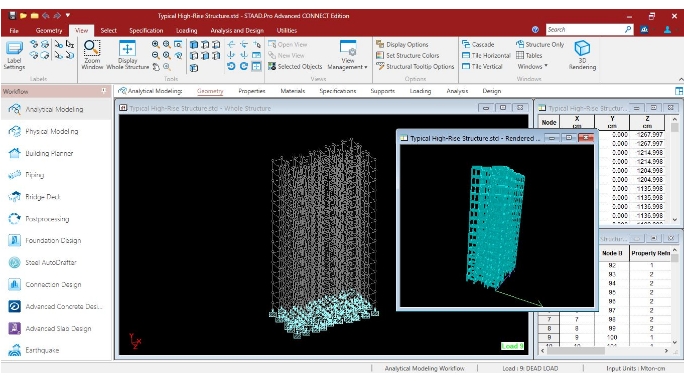
Task: Open the quick access toolbar dropdown arrow
Action: 68,15
